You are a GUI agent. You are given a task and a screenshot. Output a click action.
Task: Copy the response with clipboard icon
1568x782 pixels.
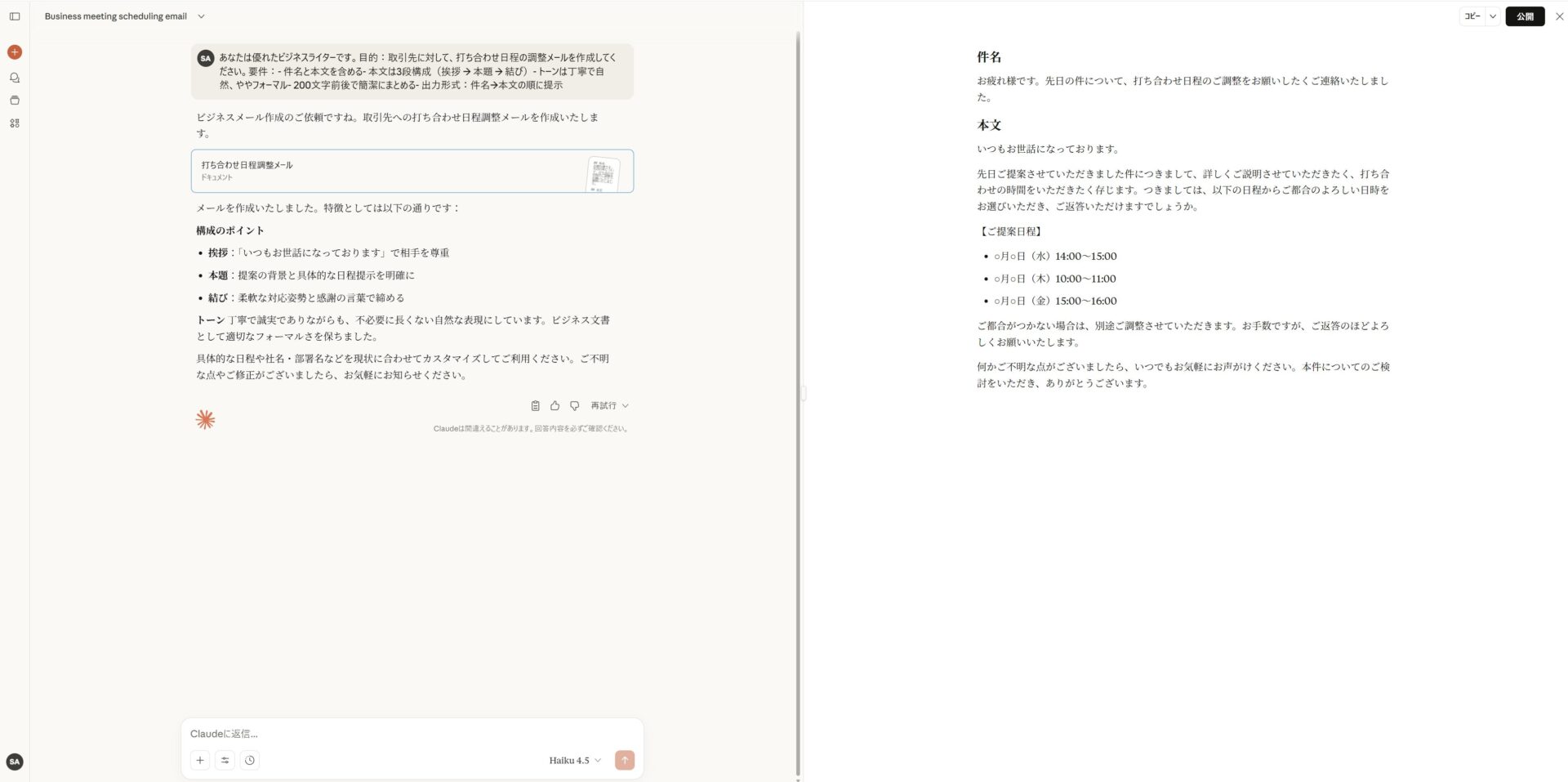535,406
